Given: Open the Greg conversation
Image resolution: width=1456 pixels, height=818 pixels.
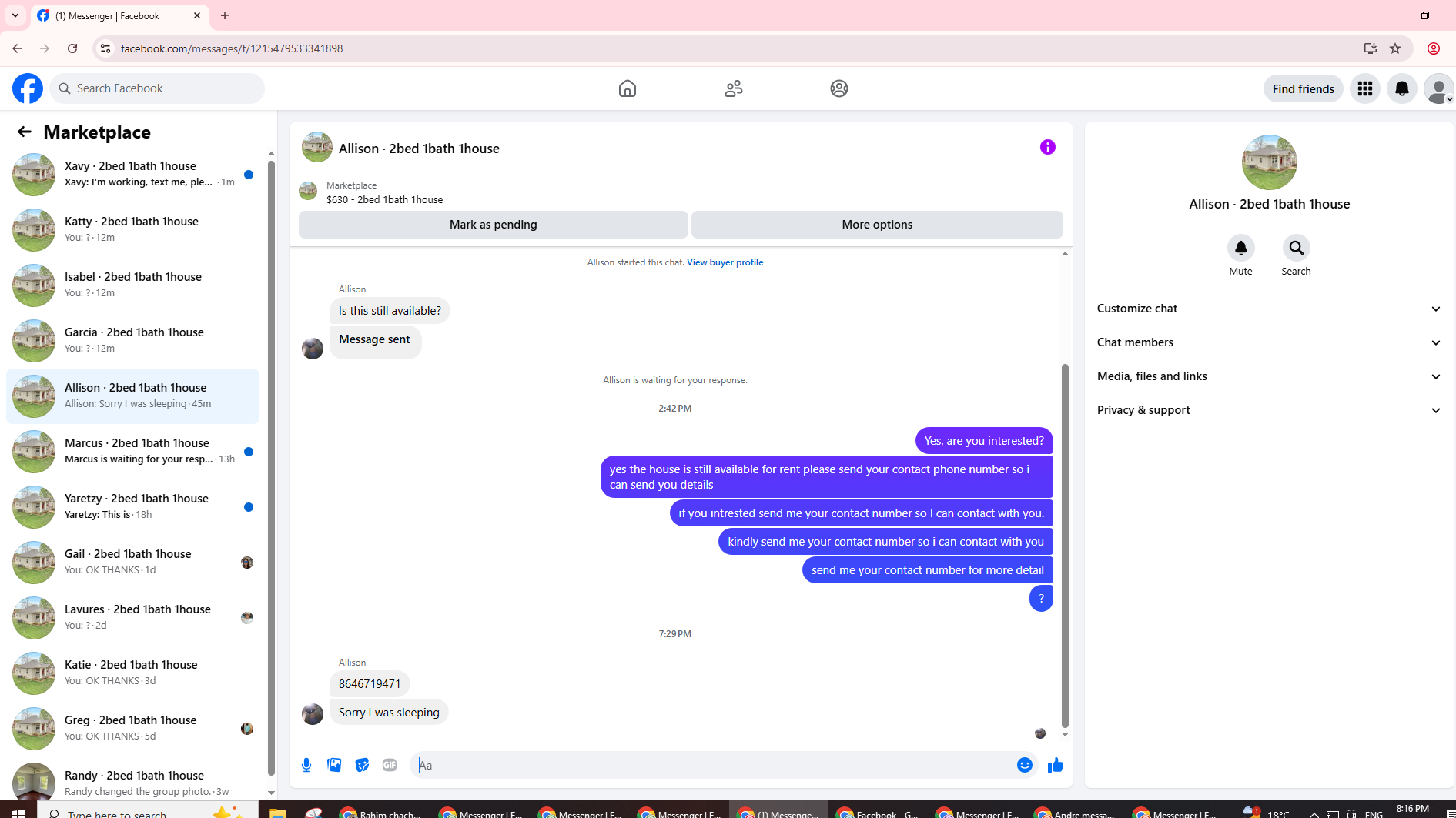Looking at the screenshot, I should click(133, 729).
